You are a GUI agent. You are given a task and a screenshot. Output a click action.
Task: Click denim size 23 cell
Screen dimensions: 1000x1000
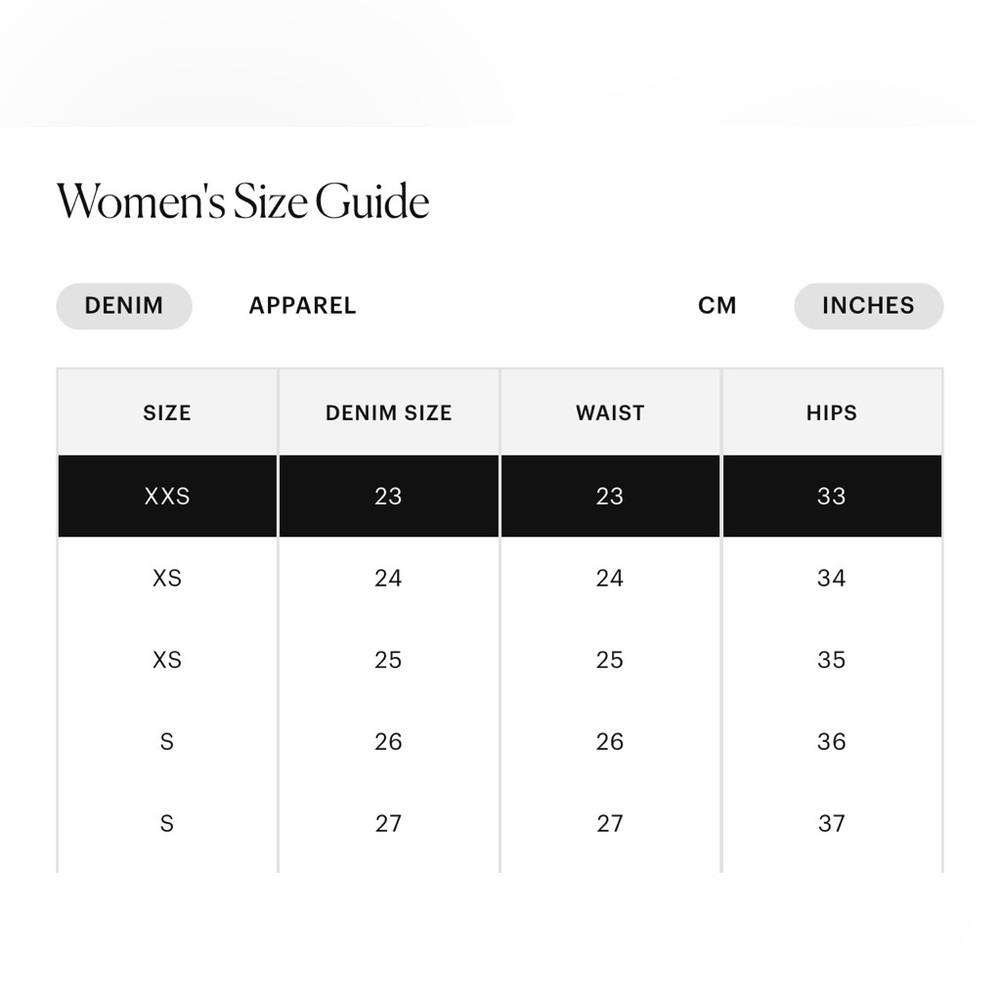pos(388,496)
